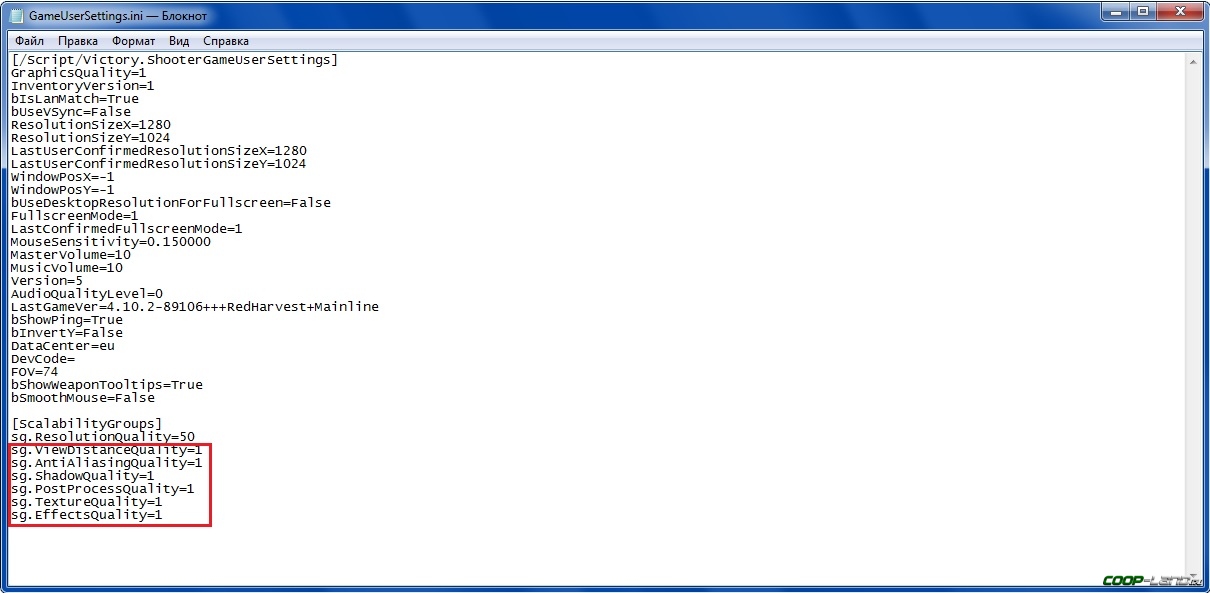Click the MusicVolume=10 line
The image size is (1210, 593).
tap(66, 268)
